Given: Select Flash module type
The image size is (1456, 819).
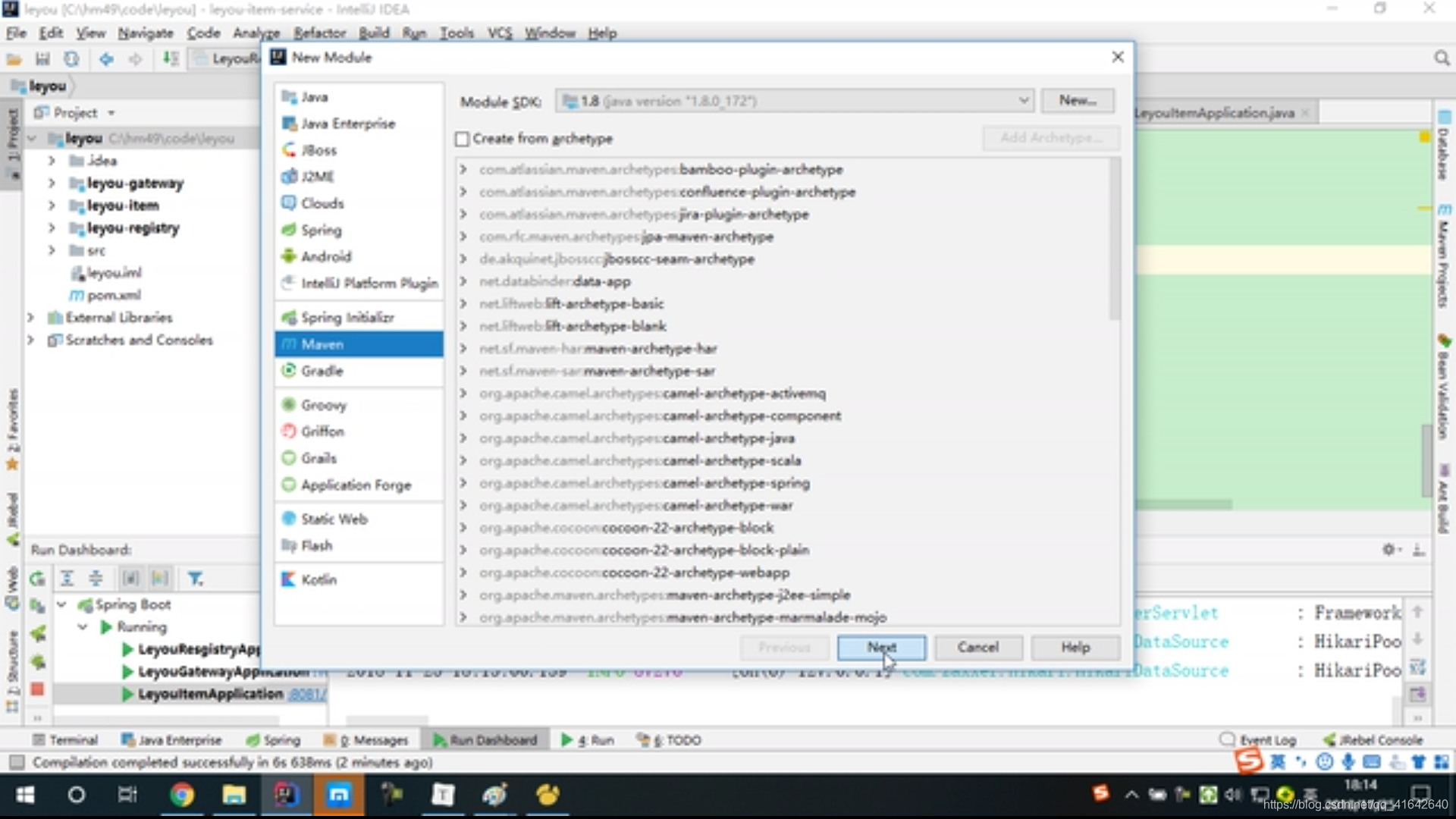Looking at the screenshot, I should (316, 545).
